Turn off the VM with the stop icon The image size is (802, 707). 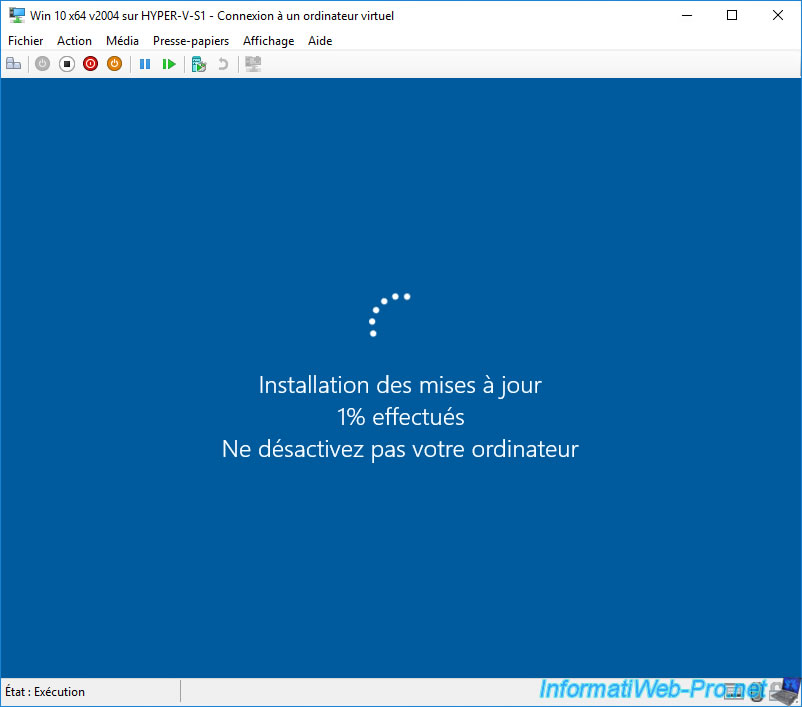click(x=66, y=64)
